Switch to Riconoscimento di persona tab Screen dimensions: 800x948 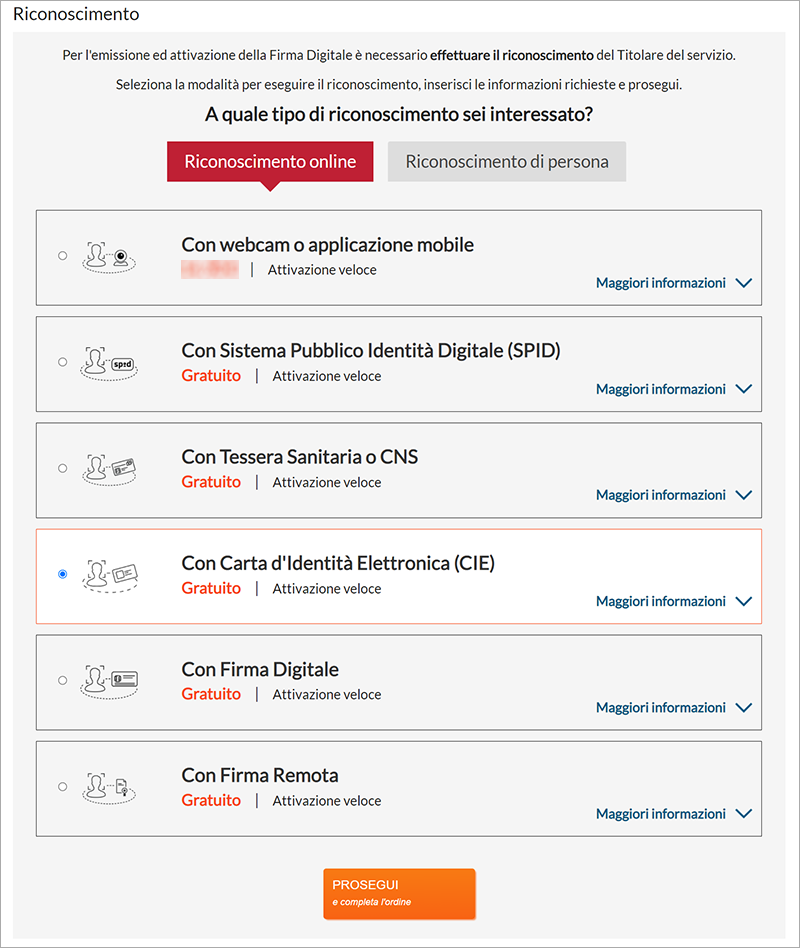507,161
